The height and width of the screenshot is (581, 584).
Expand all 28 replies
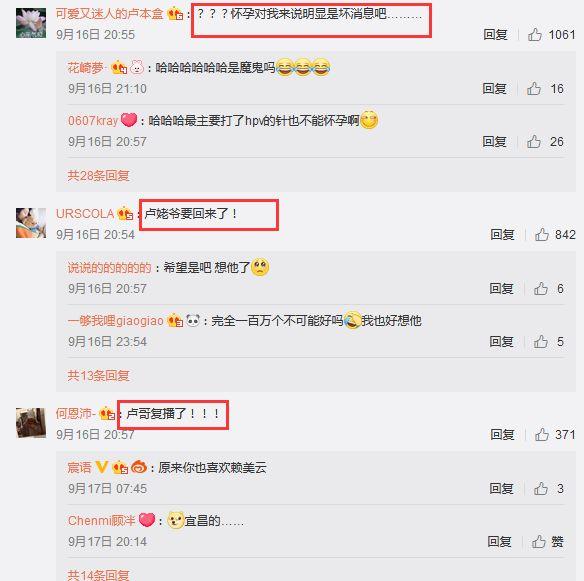pos(98,175)
